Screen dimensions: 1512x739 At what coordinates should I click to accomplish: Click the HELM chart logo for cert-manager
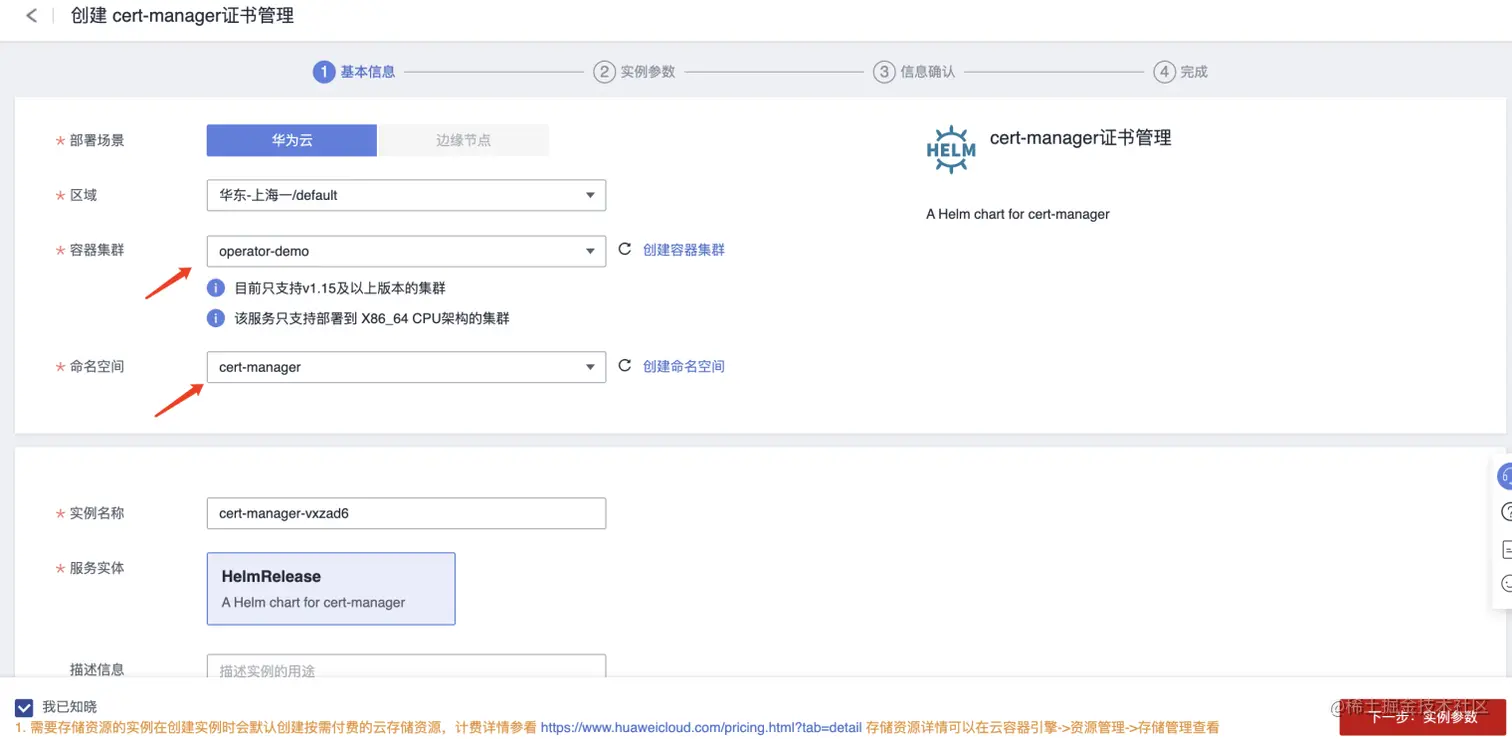949,148
